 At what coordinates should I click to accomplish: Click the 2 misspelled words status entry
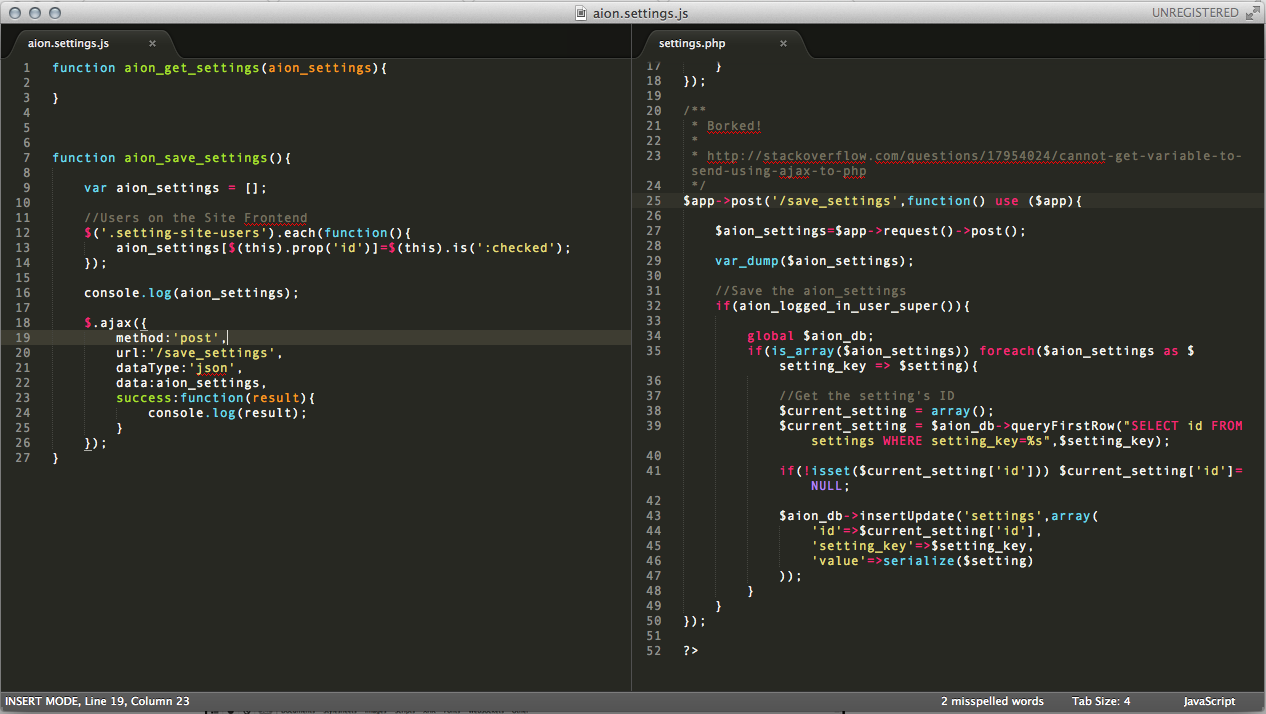[x=992, y=701]
